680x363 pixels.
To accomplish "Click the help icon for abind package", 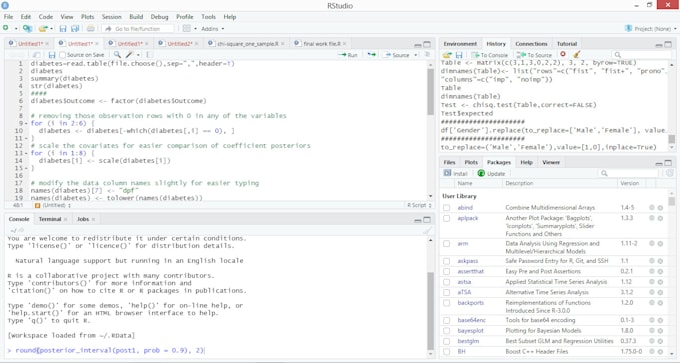I will pos(652,208).
